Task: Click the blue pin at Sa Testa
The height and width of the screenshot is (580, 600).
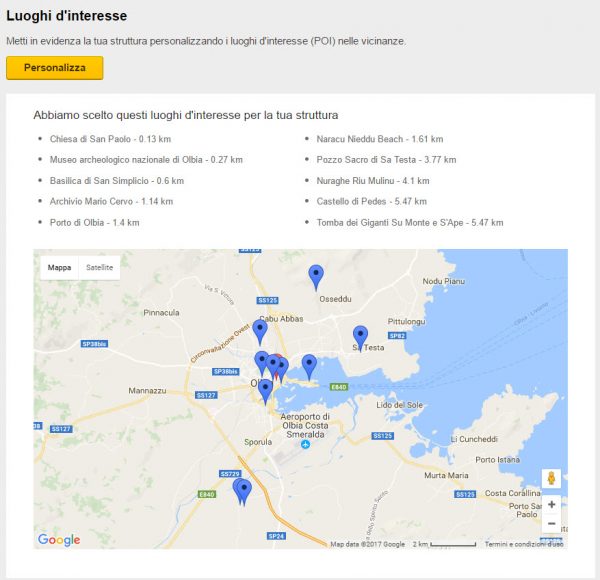Action: (361, 336)
